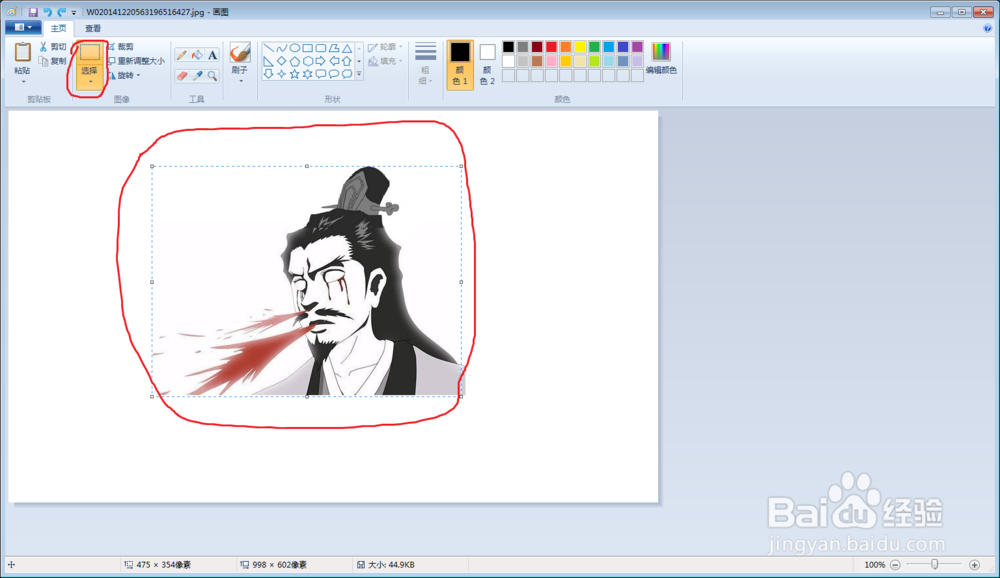Click the 复制 (Copy) button
The image size is (1000, 578).
point(52,61)
